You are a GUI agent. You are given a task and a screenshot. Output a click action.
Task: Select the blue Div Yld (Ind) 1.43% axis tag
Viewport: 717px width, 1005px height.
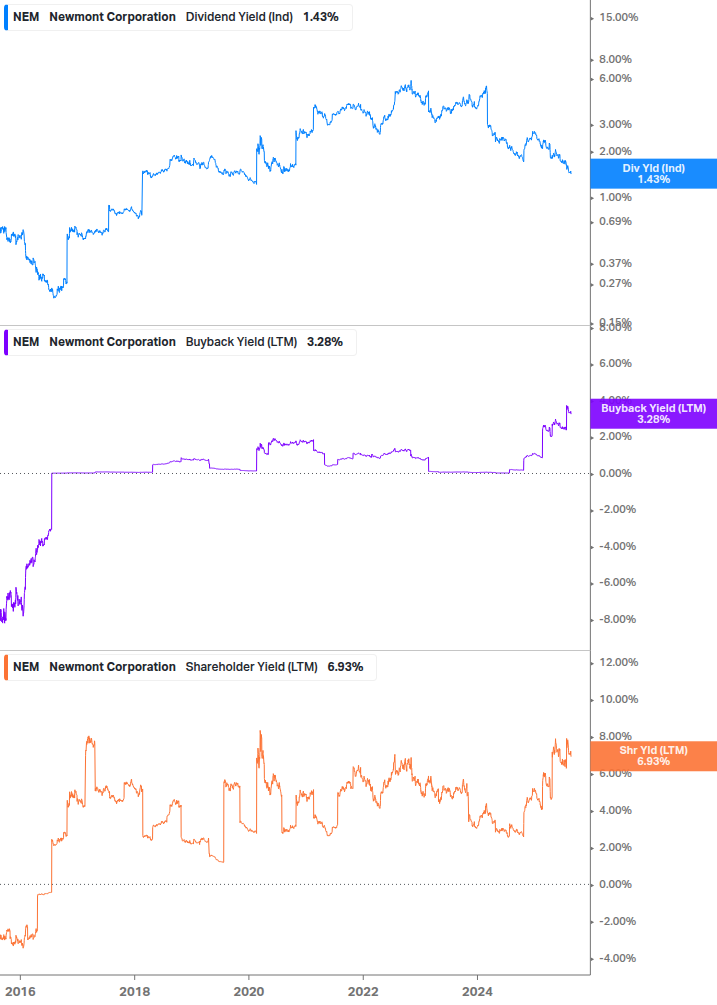click(x=653, y=174)
